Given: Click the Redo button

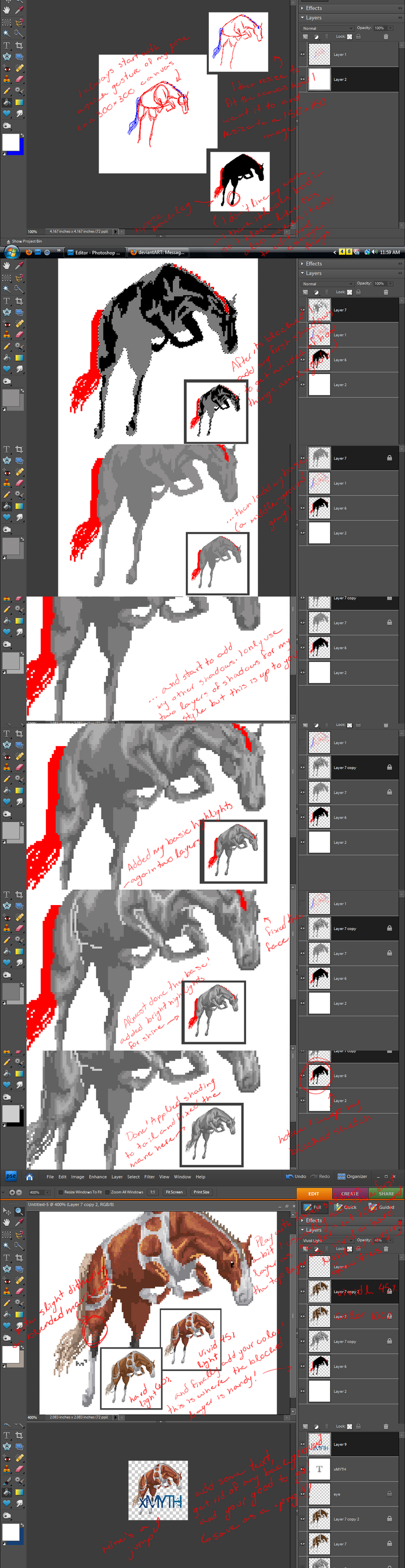Looking at the screenshot, I should 320,1176.
